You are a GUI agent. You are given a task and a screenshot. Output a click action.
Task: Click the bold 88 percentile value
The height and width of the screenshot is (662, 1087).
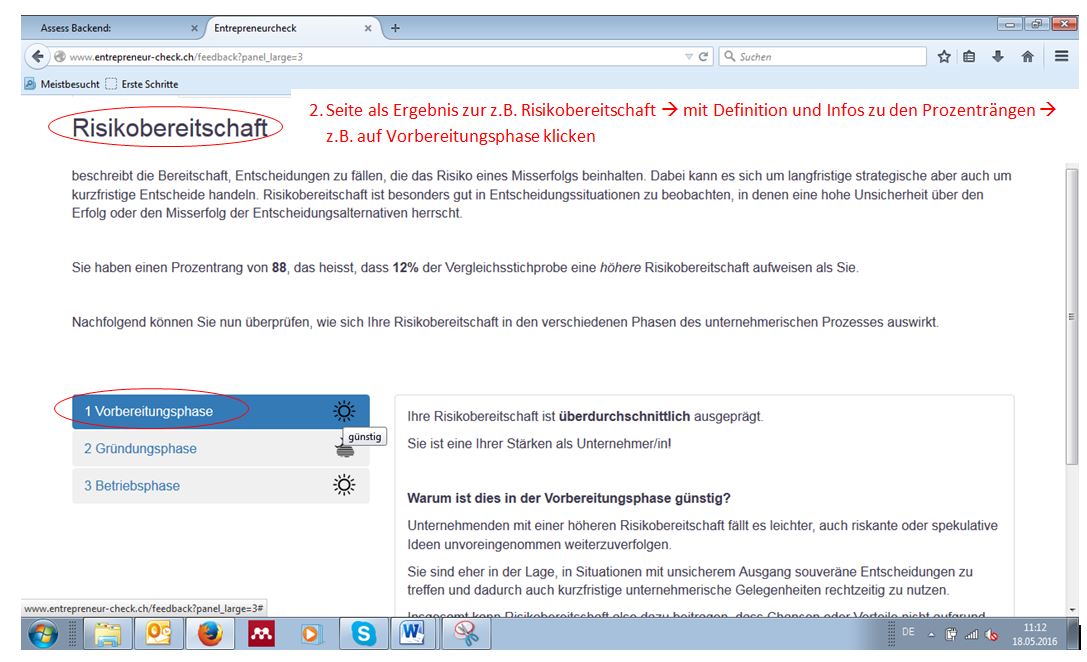[x=279, y=268]
